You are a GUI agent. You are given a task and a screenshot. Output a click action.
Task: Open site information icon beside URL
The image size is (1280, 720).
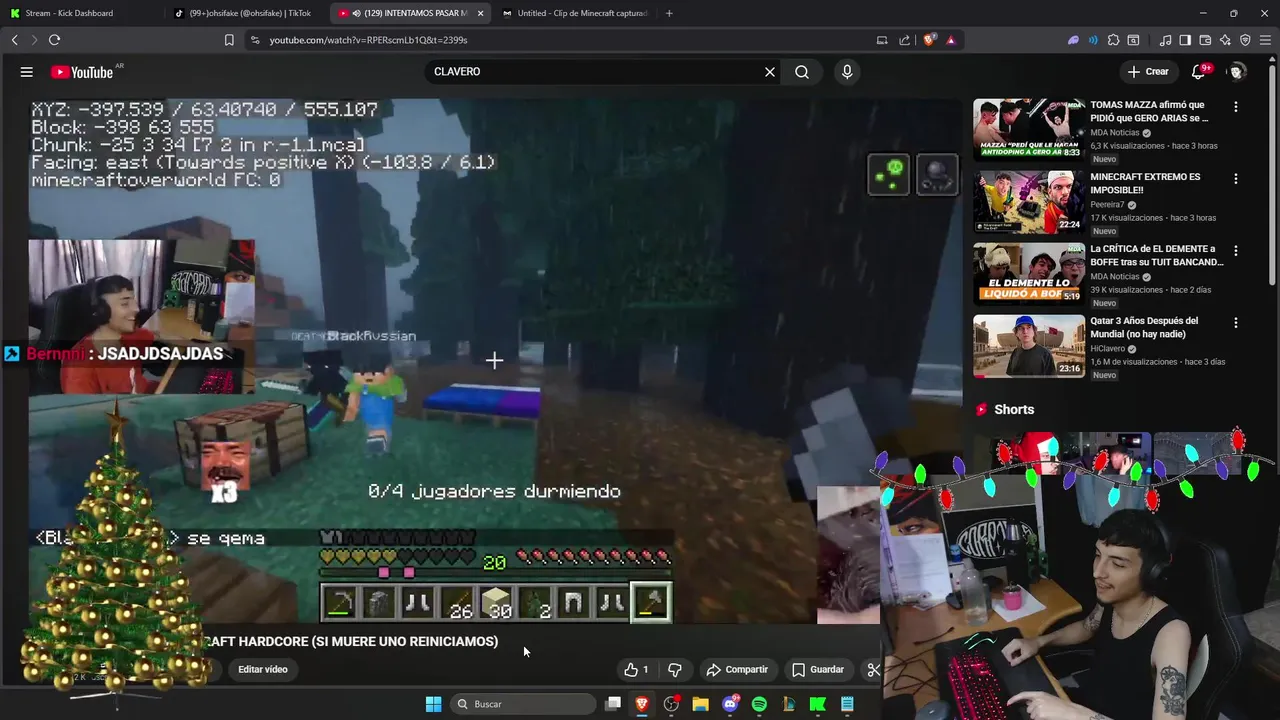[255, 40]
